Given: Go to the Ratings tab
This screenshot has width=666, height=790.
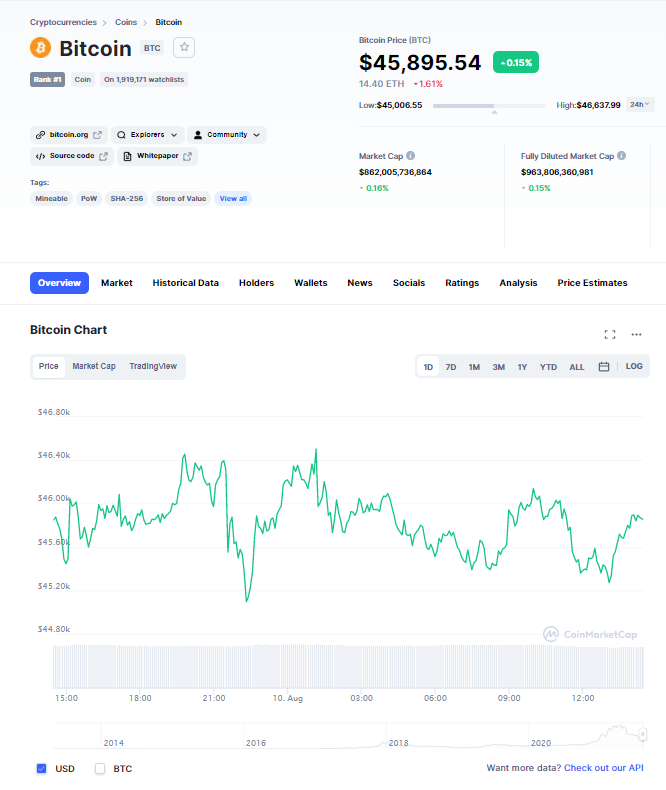Looking at the screenshot, I should pyautogui.click(x=462, y=283).
